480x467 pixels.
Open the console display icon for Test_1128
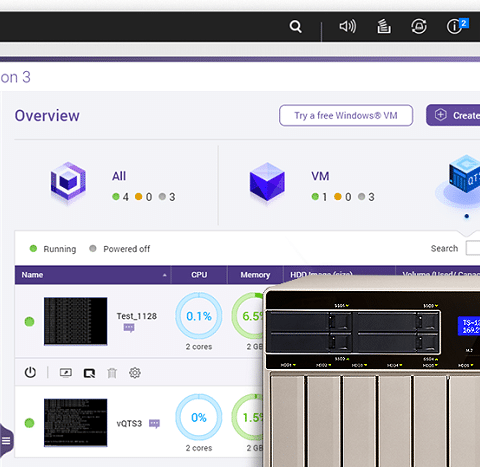point(66,373)
